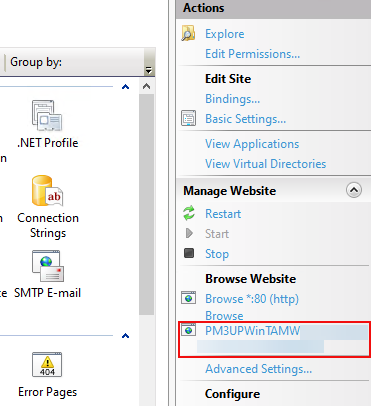Click View Applications link
The height and width of the screenshot is (406, 371).
252,144
